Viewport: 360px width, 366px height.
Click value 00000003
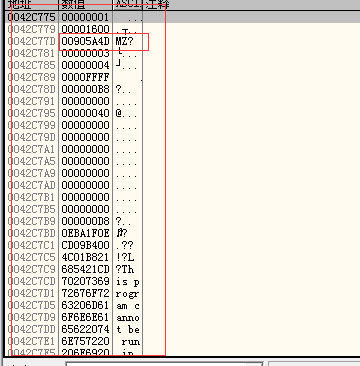[85, 53]
